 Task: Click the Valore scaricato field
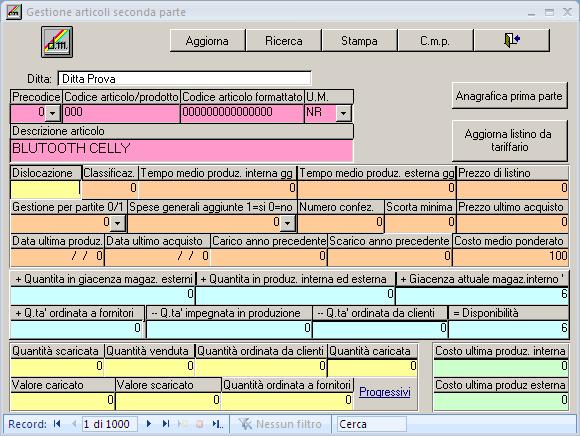(168, 401)
